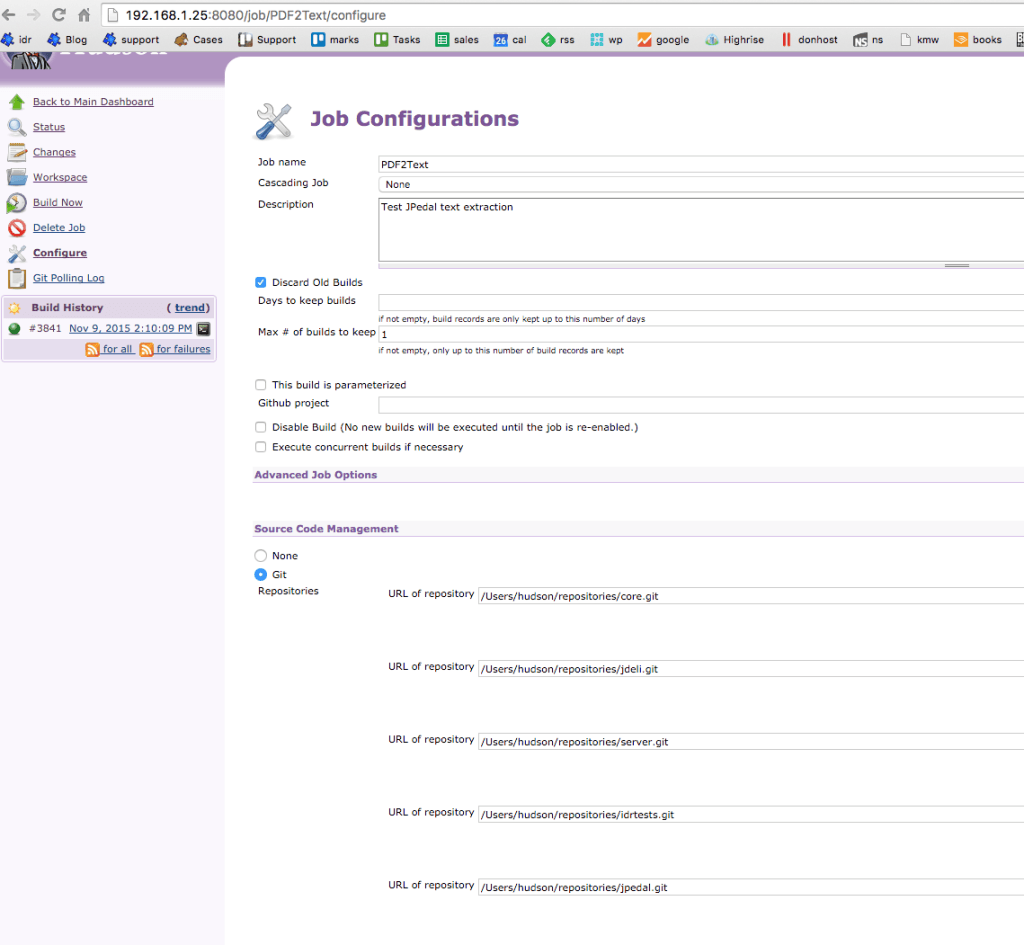Click the RSS feed icon for all builds
The image size is (1024, 945).
pos(93,349)
